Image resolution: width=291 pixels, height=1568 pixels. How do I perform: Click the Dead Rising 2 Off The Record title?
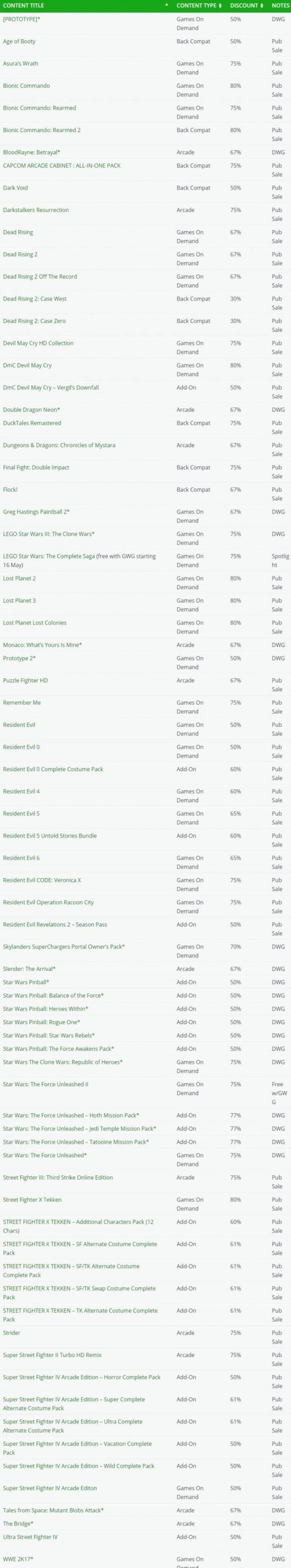(x=40, y=276)
